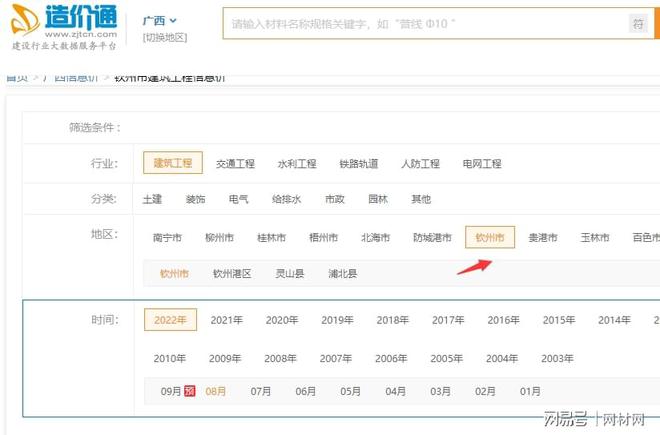Select the 2021年 year filter
Viewport: 660px width, 435px height.
tap(227, 320)
